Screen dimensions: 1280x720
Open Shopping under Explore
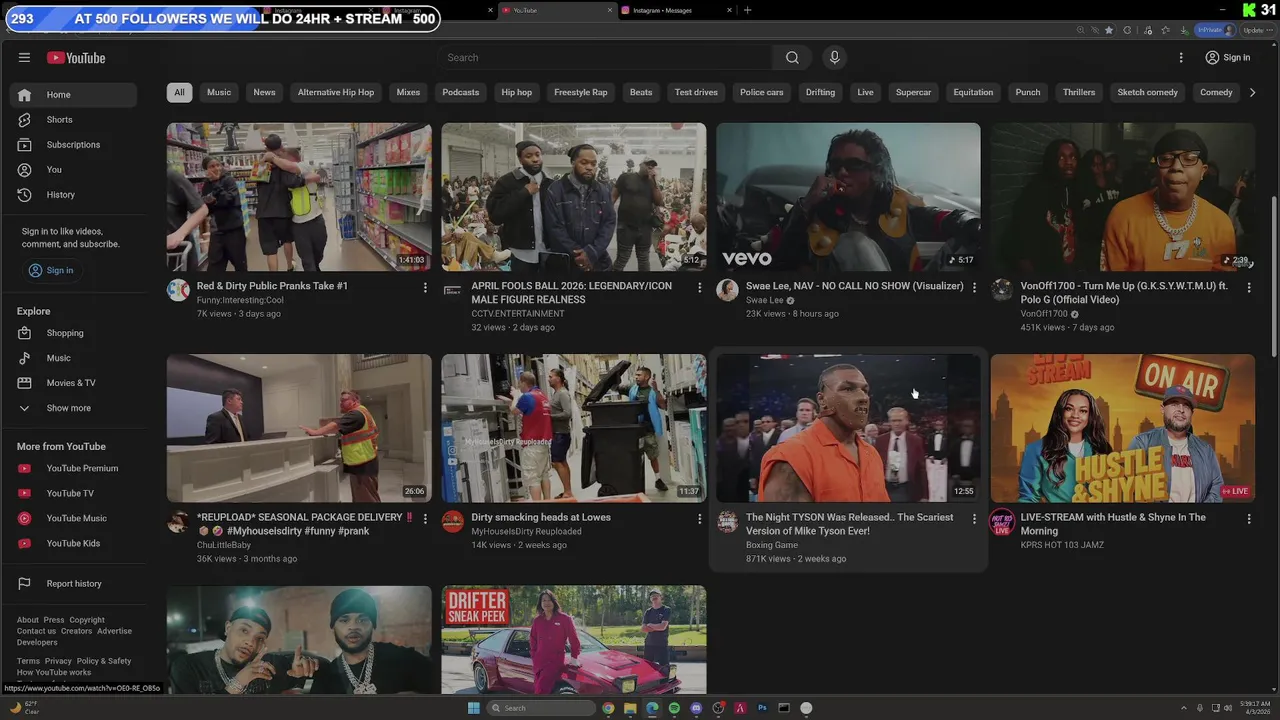click(x=74, y=333)
